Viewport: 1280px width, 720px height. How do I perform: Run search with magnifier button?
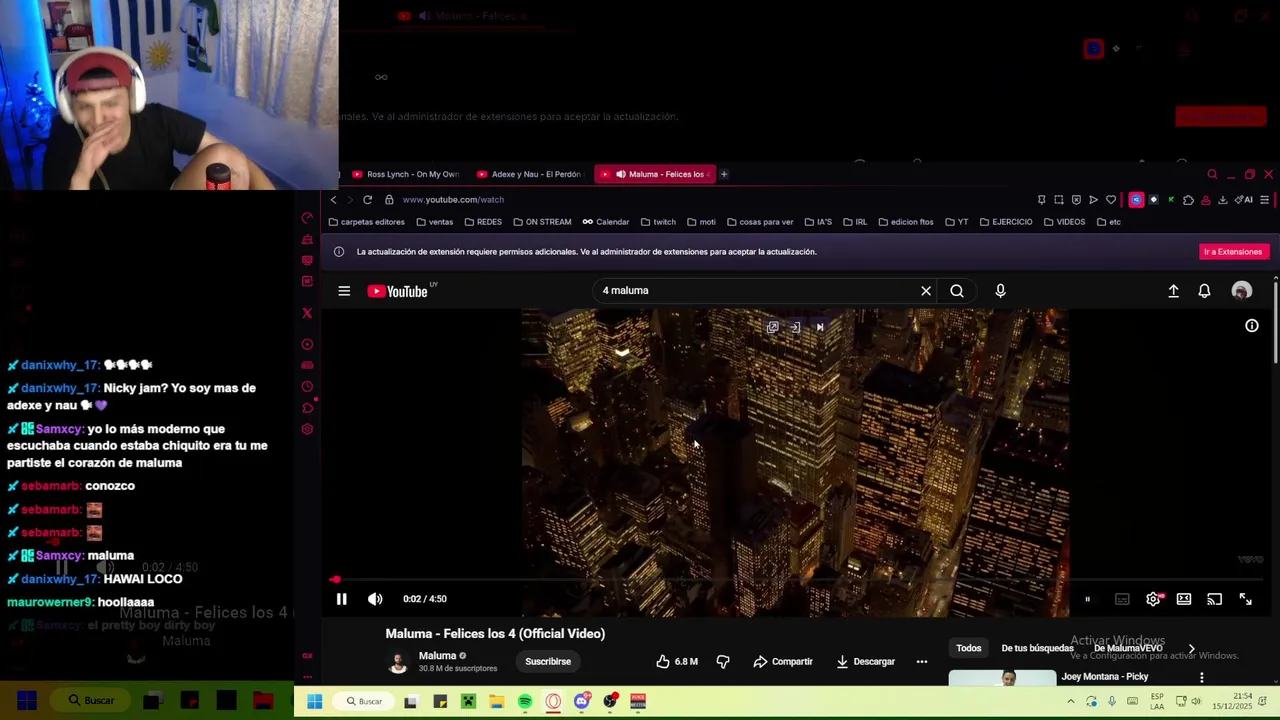click(x=957, y=291)
